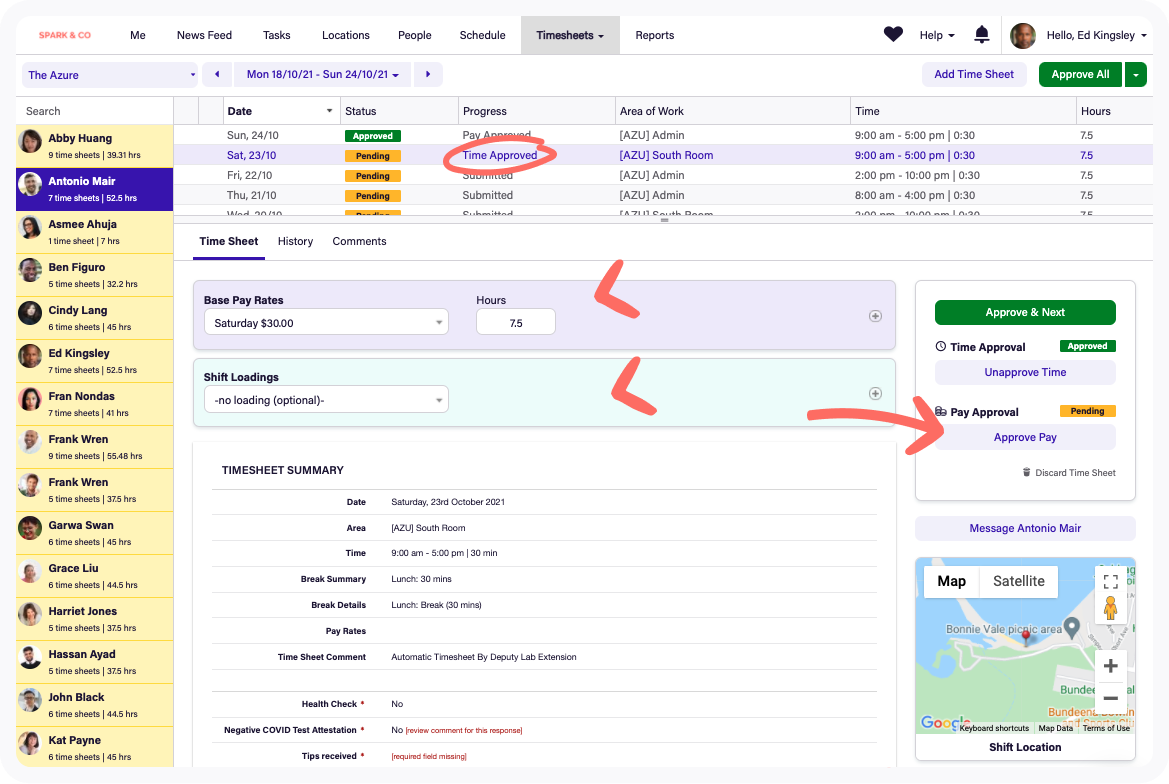1169x784 pixels.
Task: Click the Spark & Co logo
Action: [x=65, y=35]
